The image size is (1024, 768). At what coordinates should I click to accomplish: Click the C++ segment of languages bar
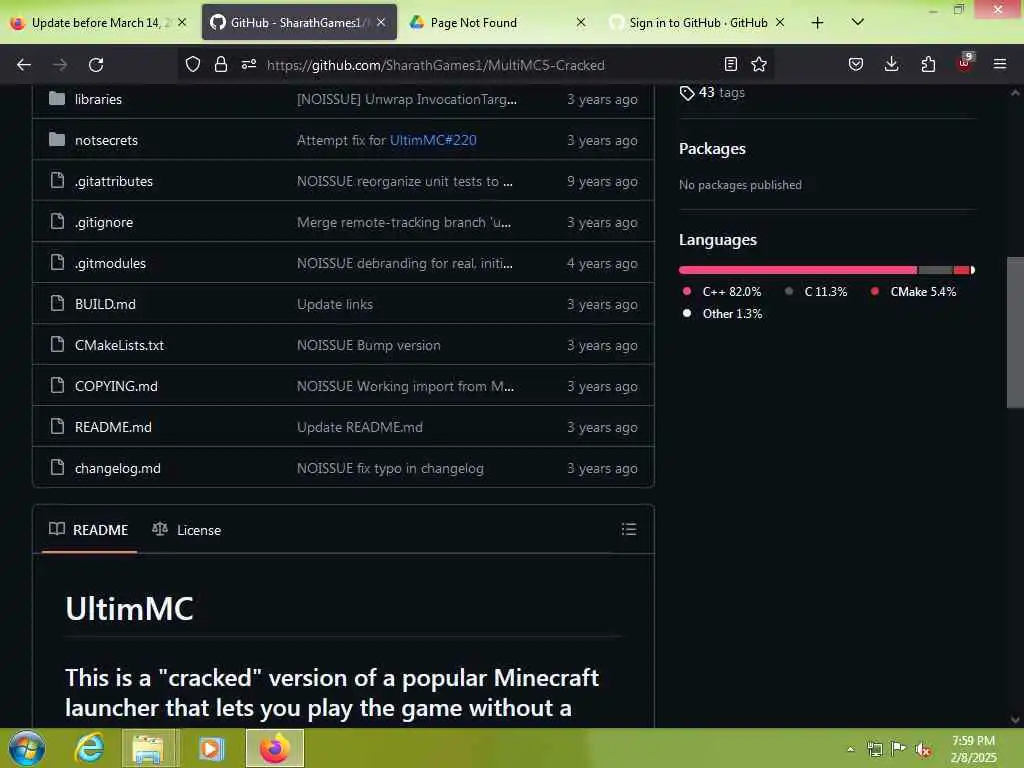pos(798,270)
